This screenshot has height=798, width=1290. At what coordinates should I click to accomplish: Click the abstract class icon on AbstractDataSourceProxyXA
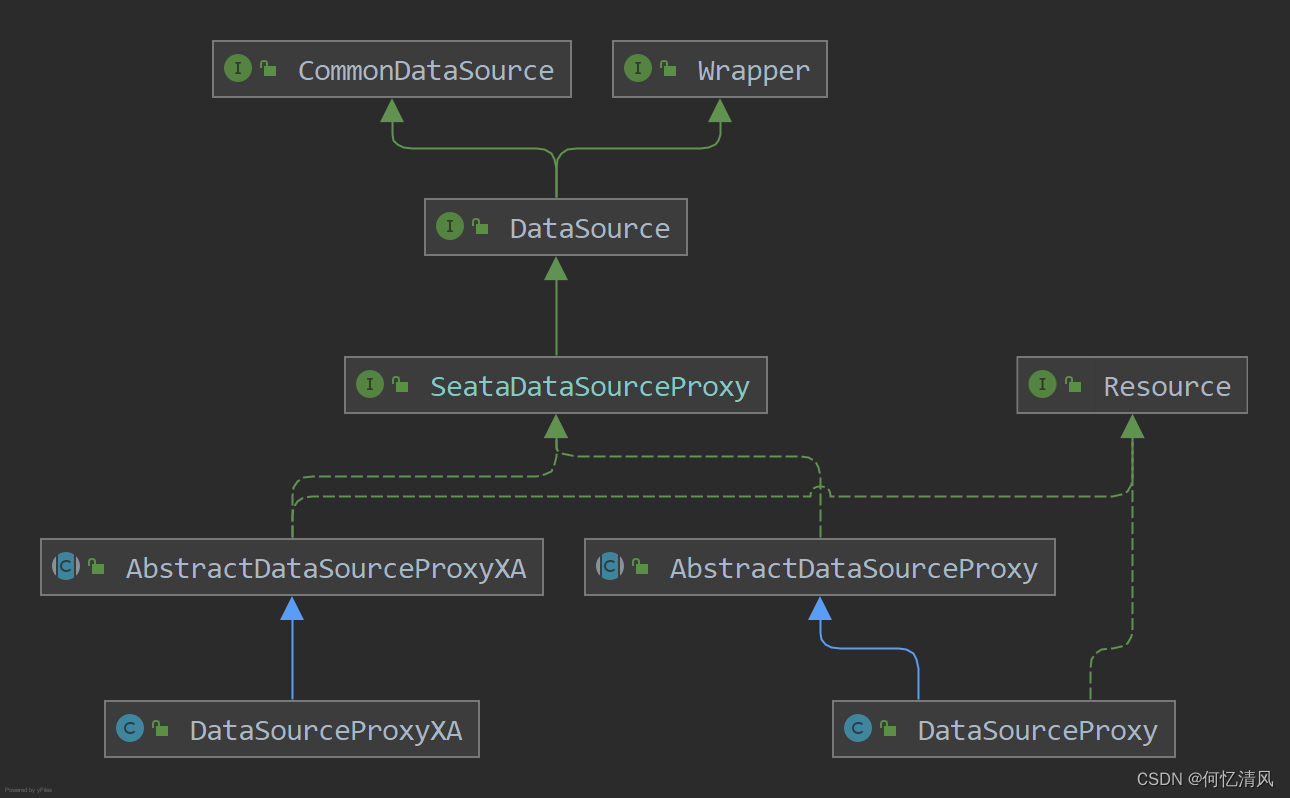click(x=66, y=567)
